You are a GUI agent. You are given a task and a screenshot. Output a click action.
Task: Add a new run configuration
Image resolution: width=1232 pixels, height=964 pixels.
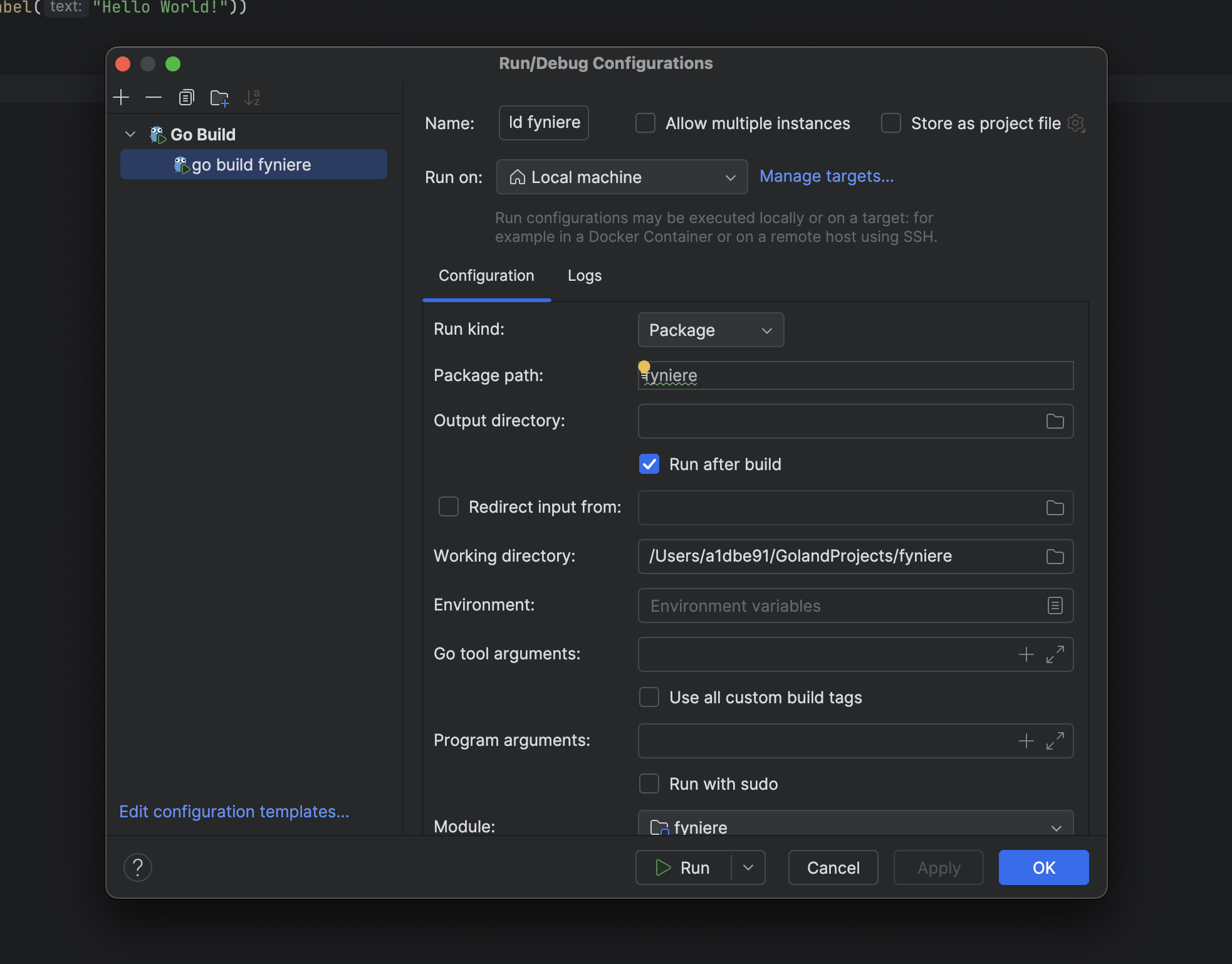click(x=121, y=98)
